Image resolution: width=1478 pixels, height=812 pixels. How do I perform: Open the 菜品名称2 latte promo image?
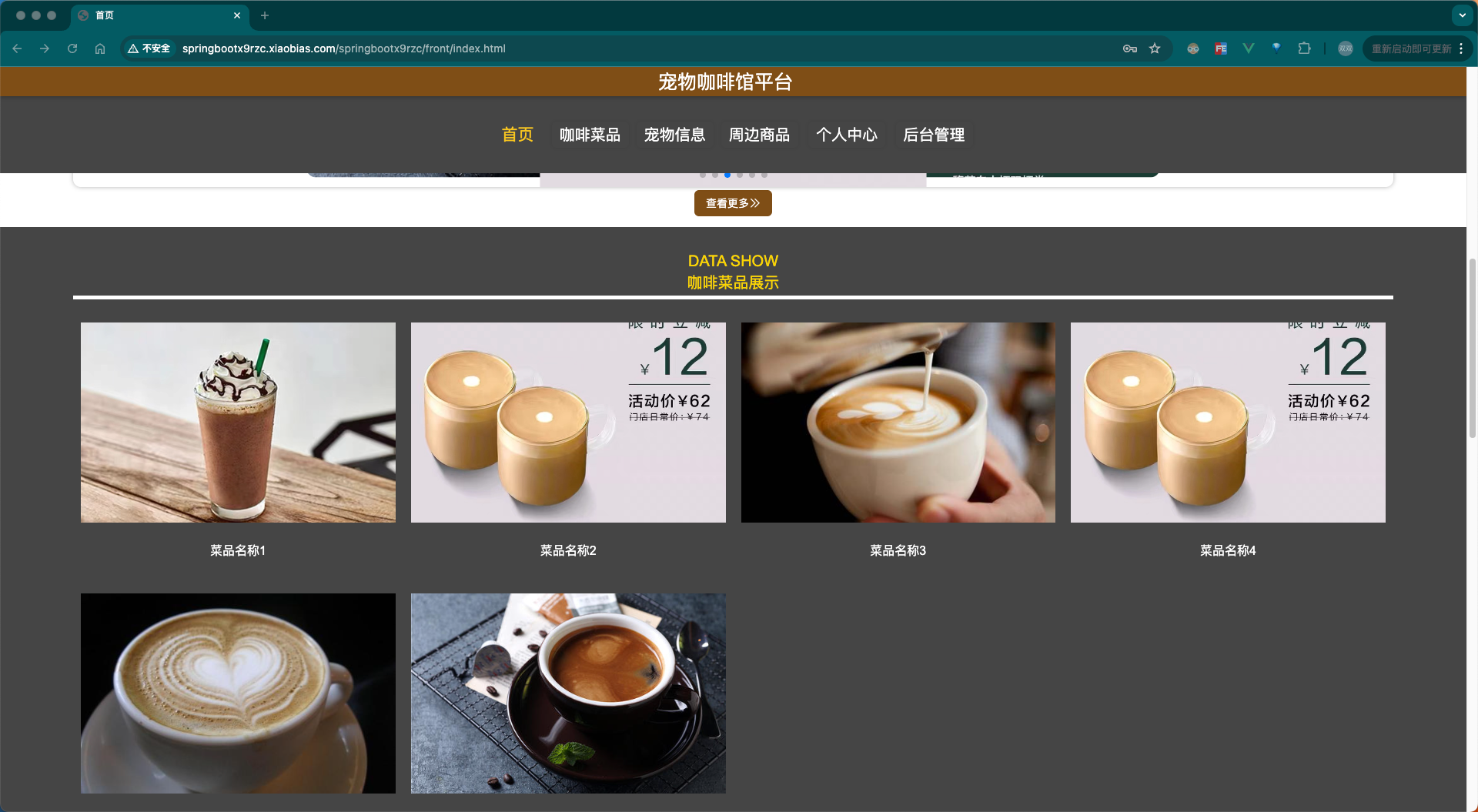pyautogui.click(x=568, y=423)
